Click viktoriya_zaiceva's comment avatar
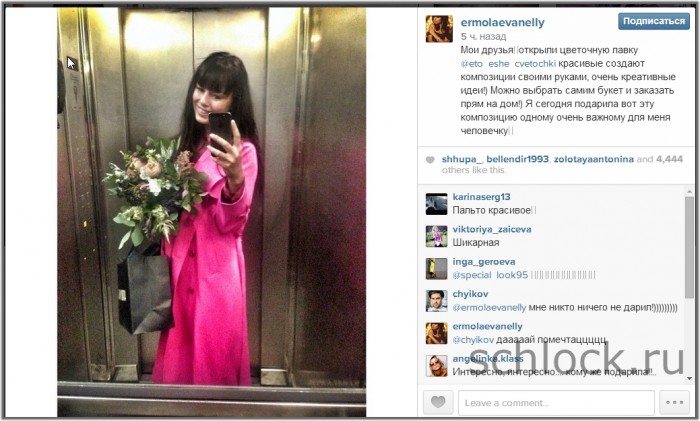700x421 pixels. [x=436, y=236]
